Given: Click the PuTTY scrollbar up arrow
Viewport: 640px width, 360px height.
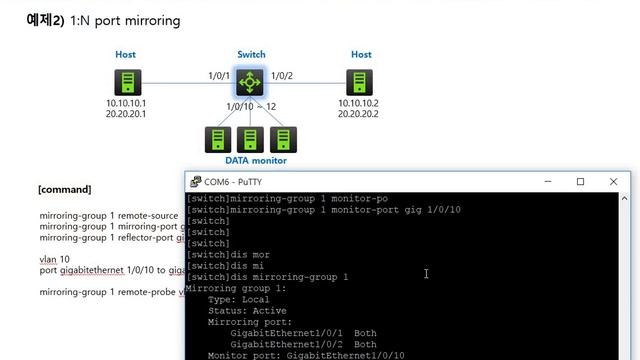Looking at the screenshot, I should [x=624, y=198].
